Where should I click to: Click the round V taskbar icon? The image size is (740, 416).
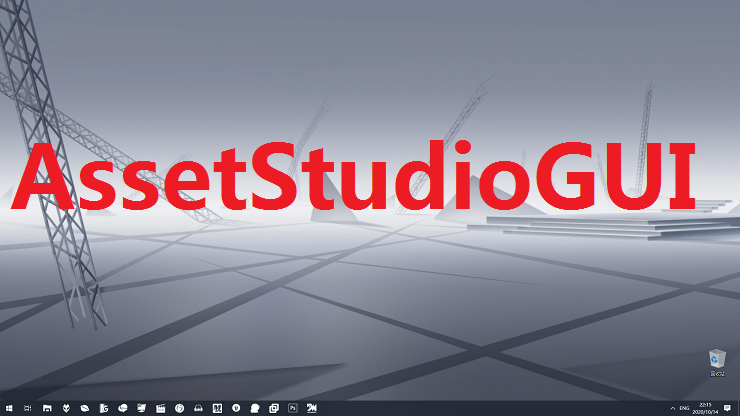(x=236, y=408)
